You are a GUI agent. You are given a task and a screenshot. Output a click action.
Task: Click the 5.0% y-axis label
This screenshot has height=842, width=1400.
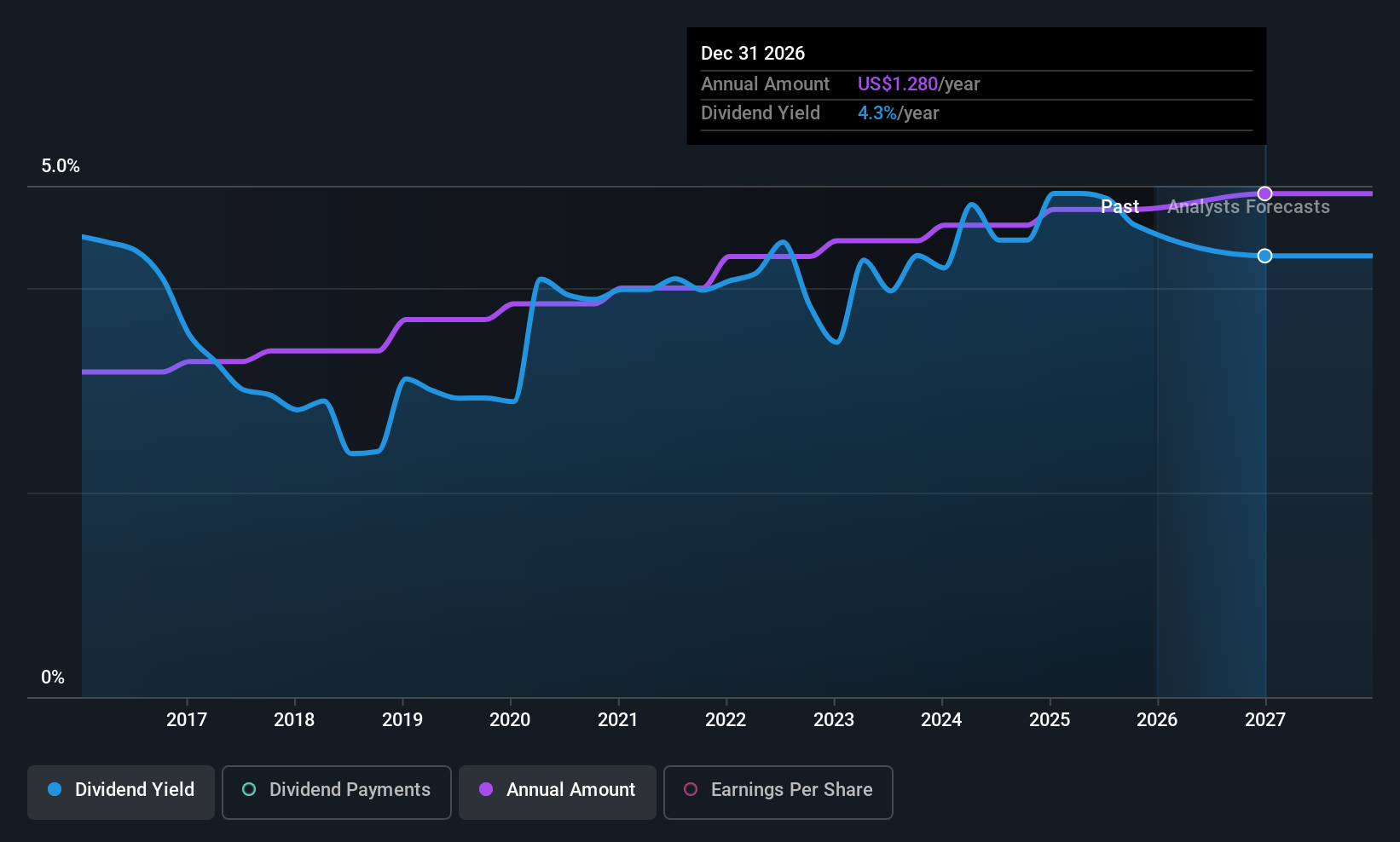(x=61, y=166)
